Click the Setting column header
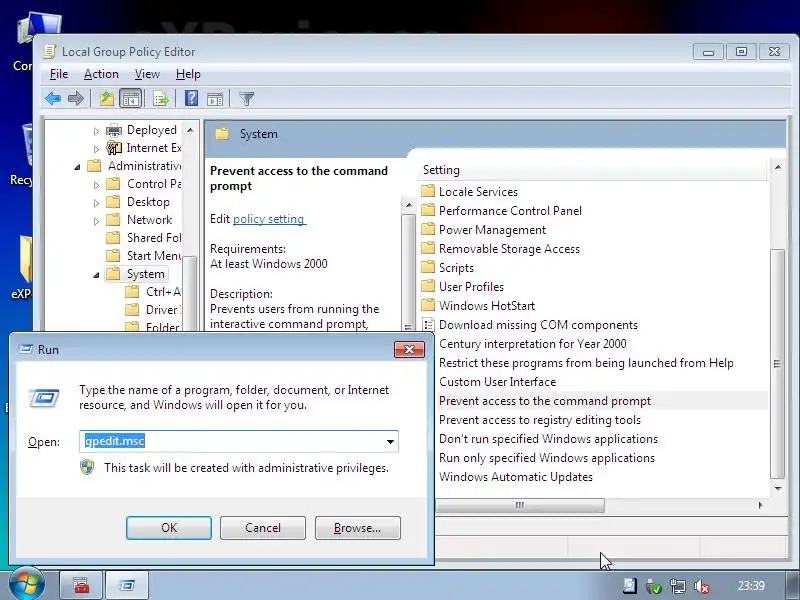 (592, 170)
